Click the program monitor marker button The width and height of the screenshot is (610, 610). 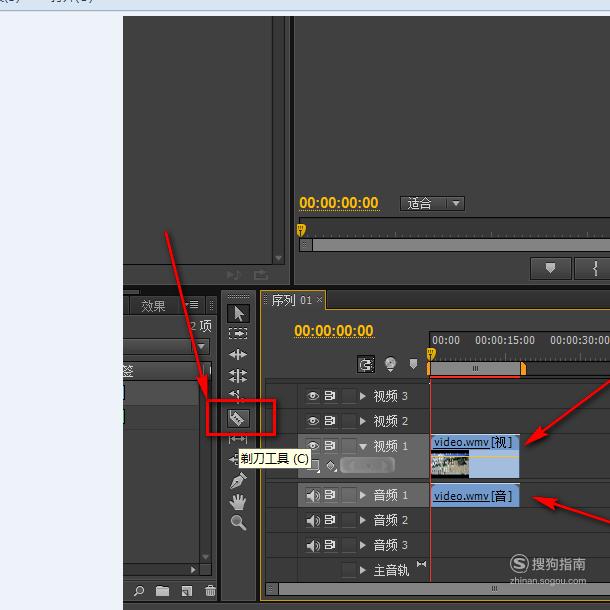pyautogui.click(x=550, y=268)
